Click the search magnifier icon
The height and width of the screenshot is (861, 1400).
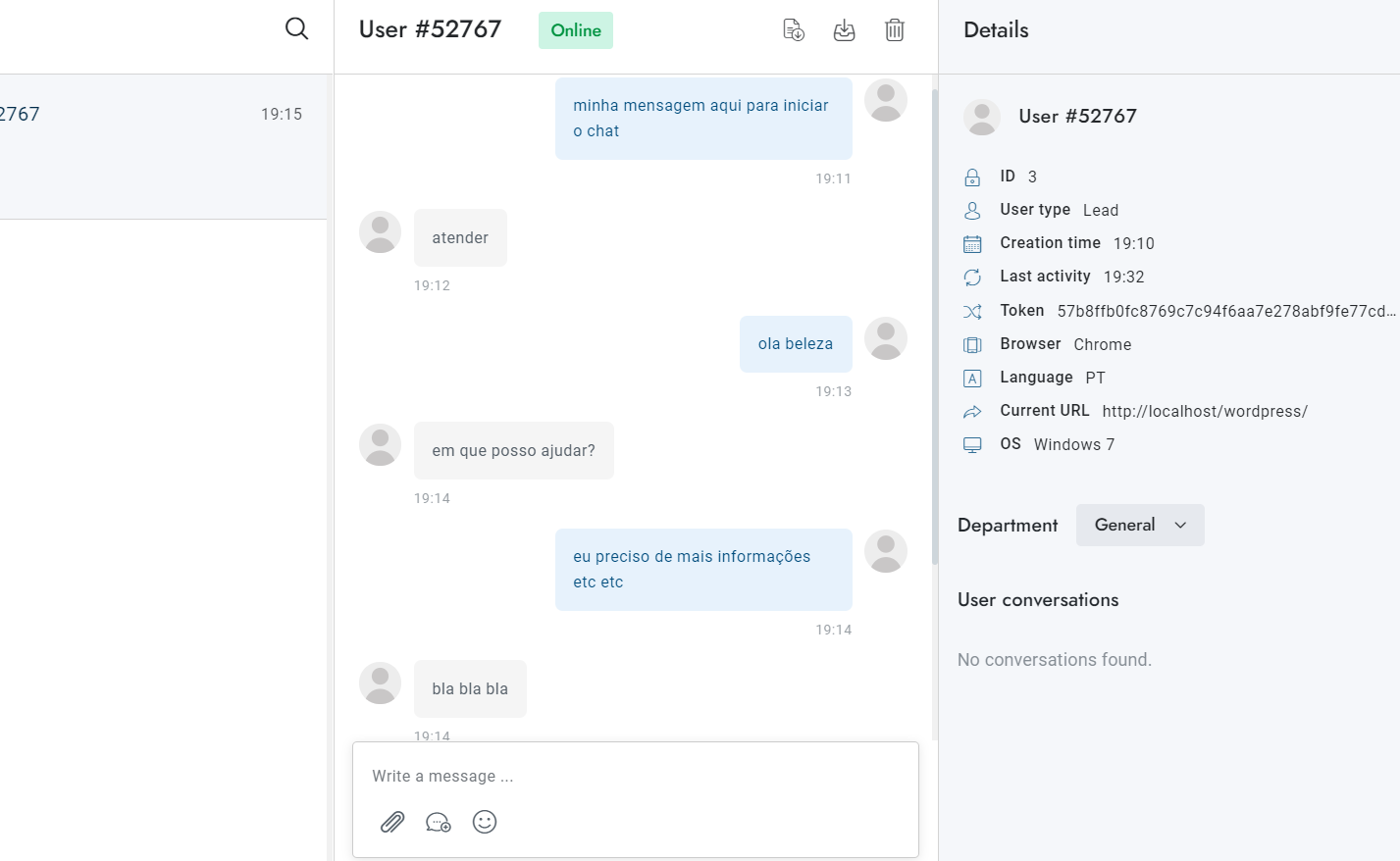(296, 28)
